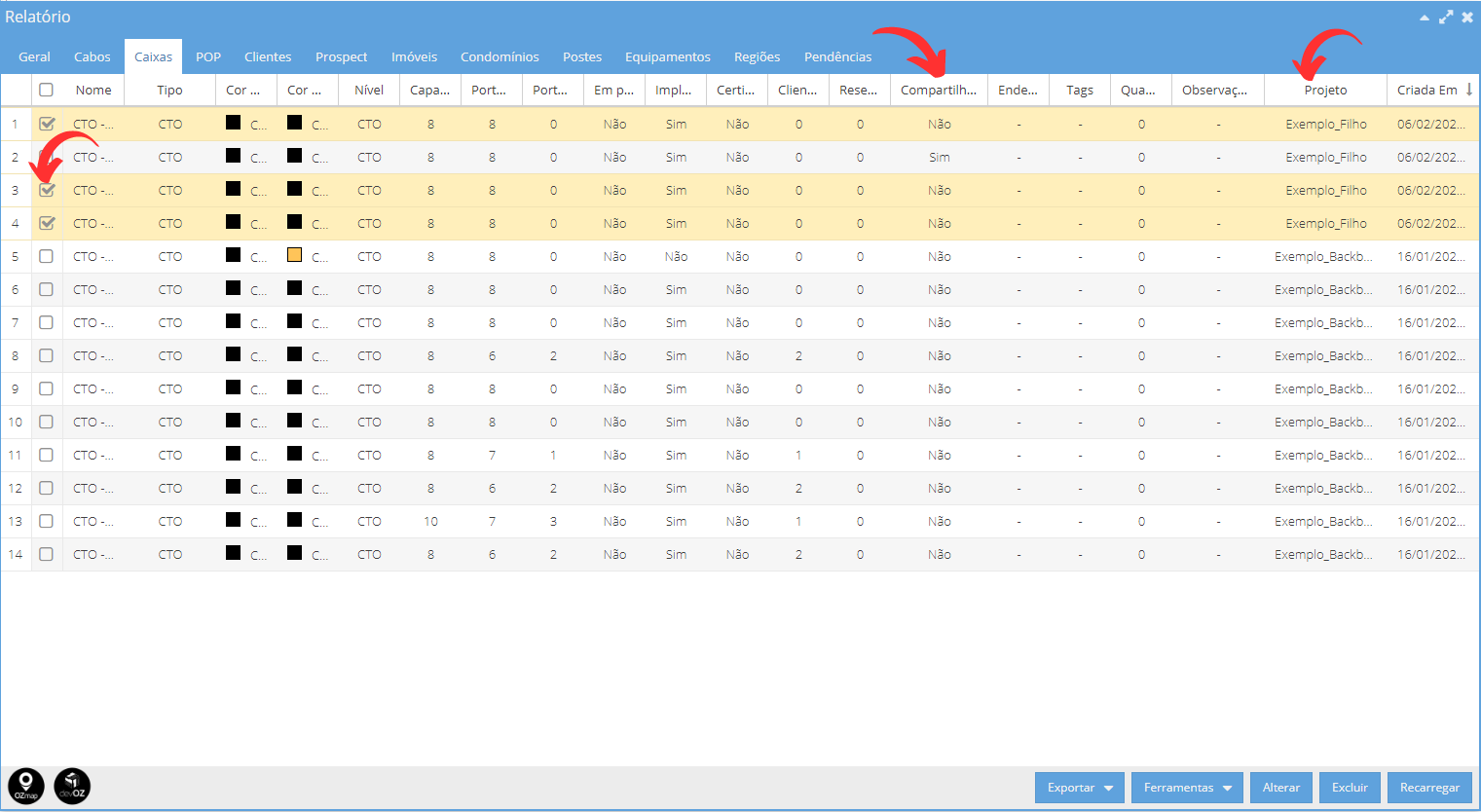Open the Exportar dropdown
This screenshot has width=1481, height=812.
tap(1080, 788)
